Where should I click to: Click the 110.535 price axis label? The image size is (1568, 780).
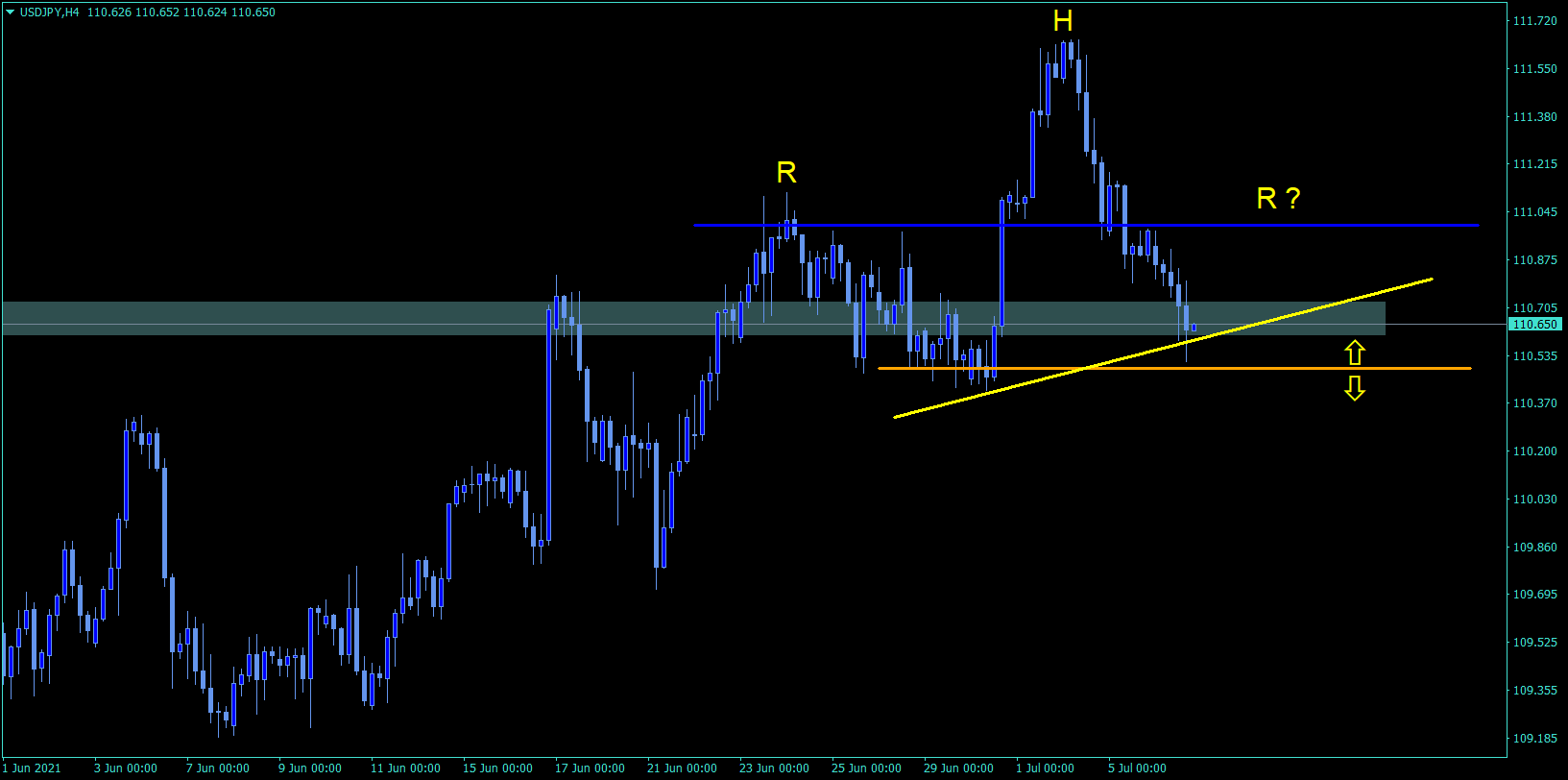click(1534, 356)
